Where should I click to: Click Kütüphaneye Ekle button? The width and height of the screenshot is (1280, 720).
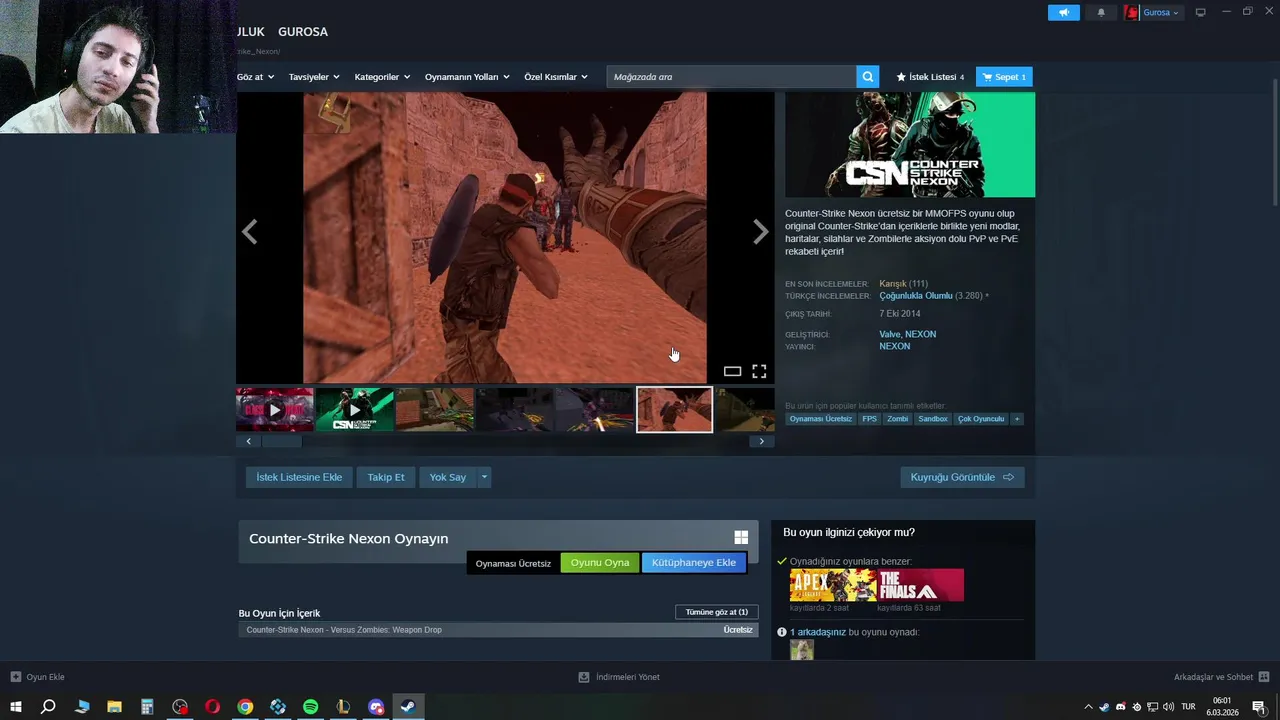694,562
